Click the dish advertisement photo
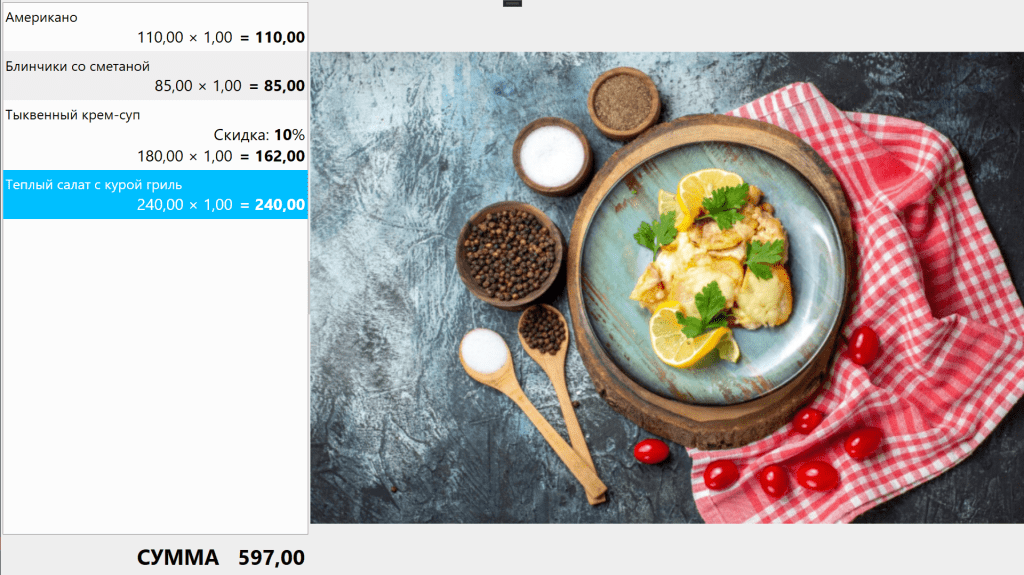 [x=667, y=288]
